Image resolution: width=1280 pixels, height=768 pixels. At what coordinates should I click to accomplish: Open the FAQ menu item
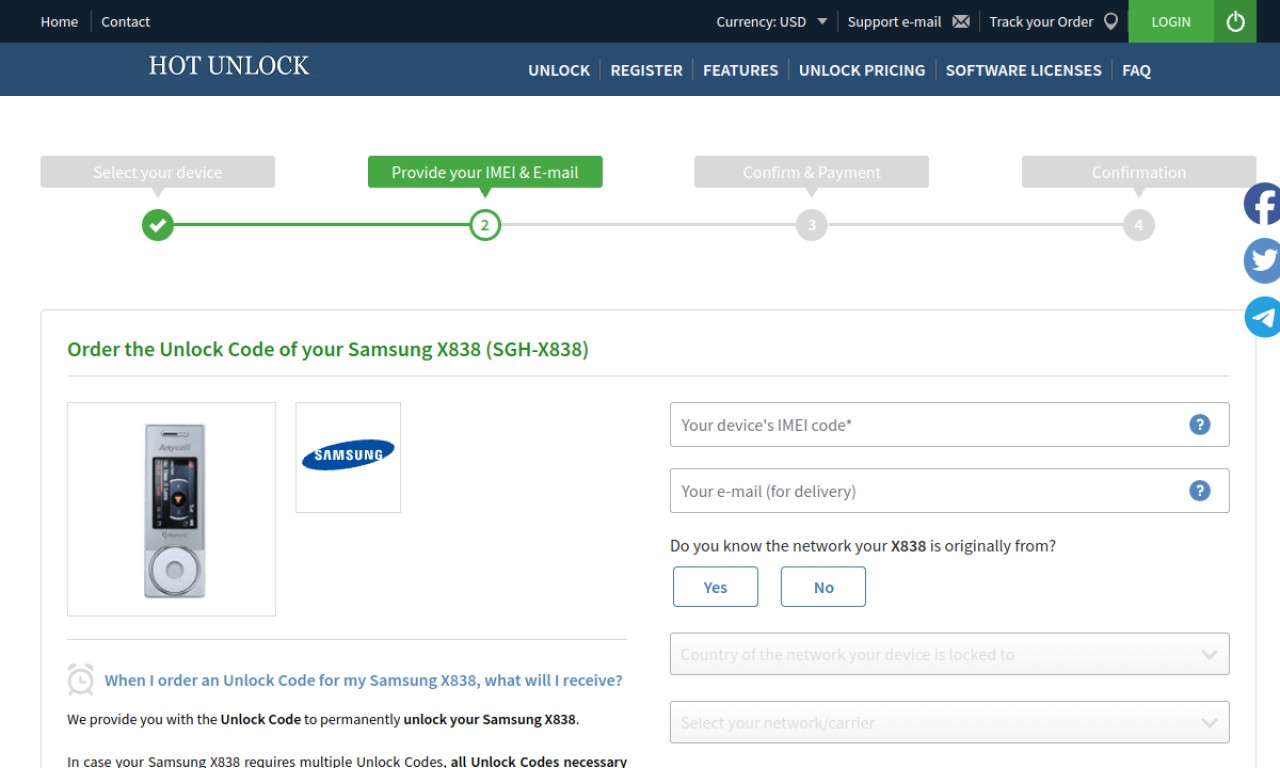pyautogui.click(x=1136, y=70)
